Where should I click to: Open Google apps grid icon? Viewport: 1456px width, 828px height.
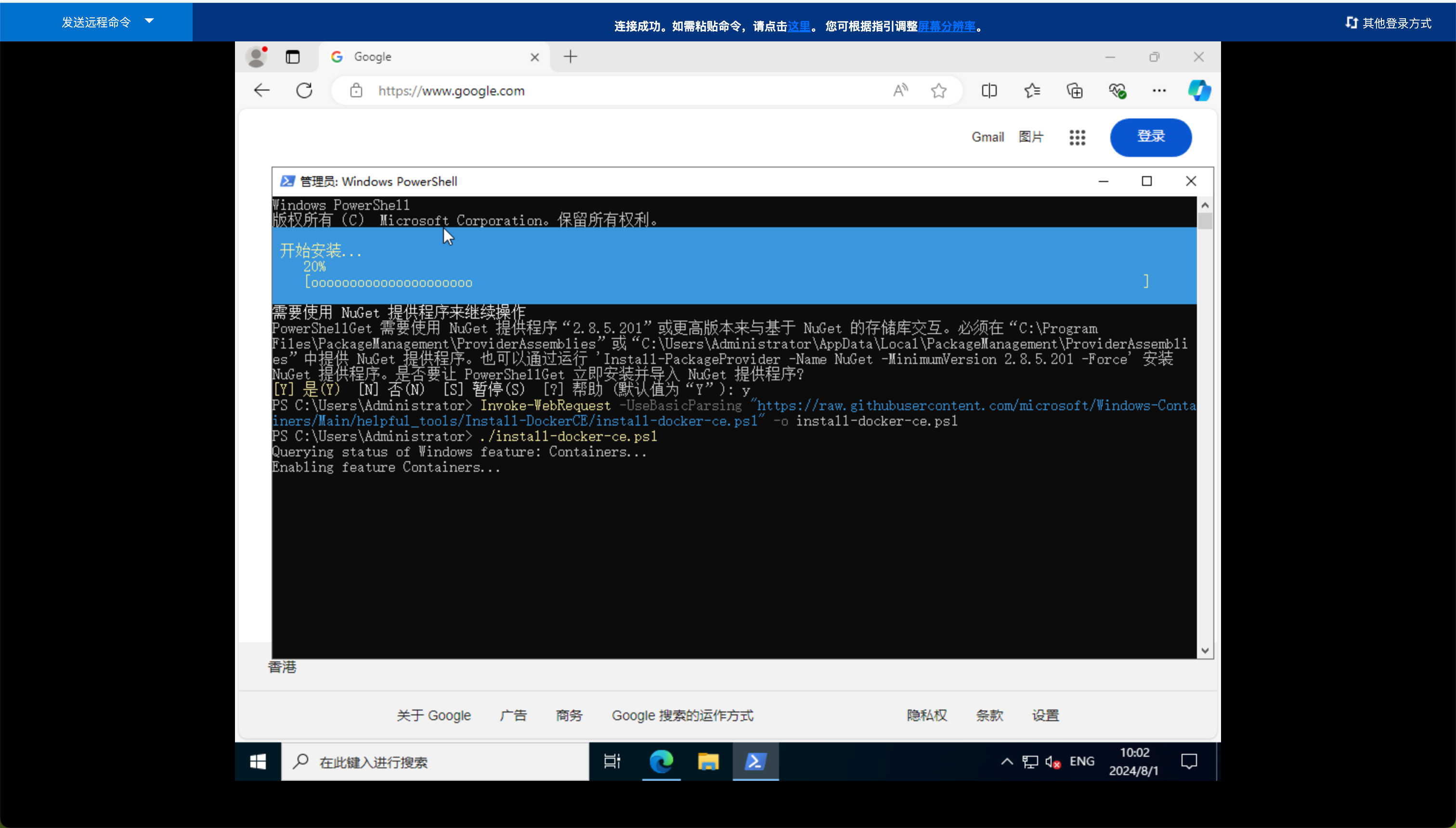click(1077, 137)
